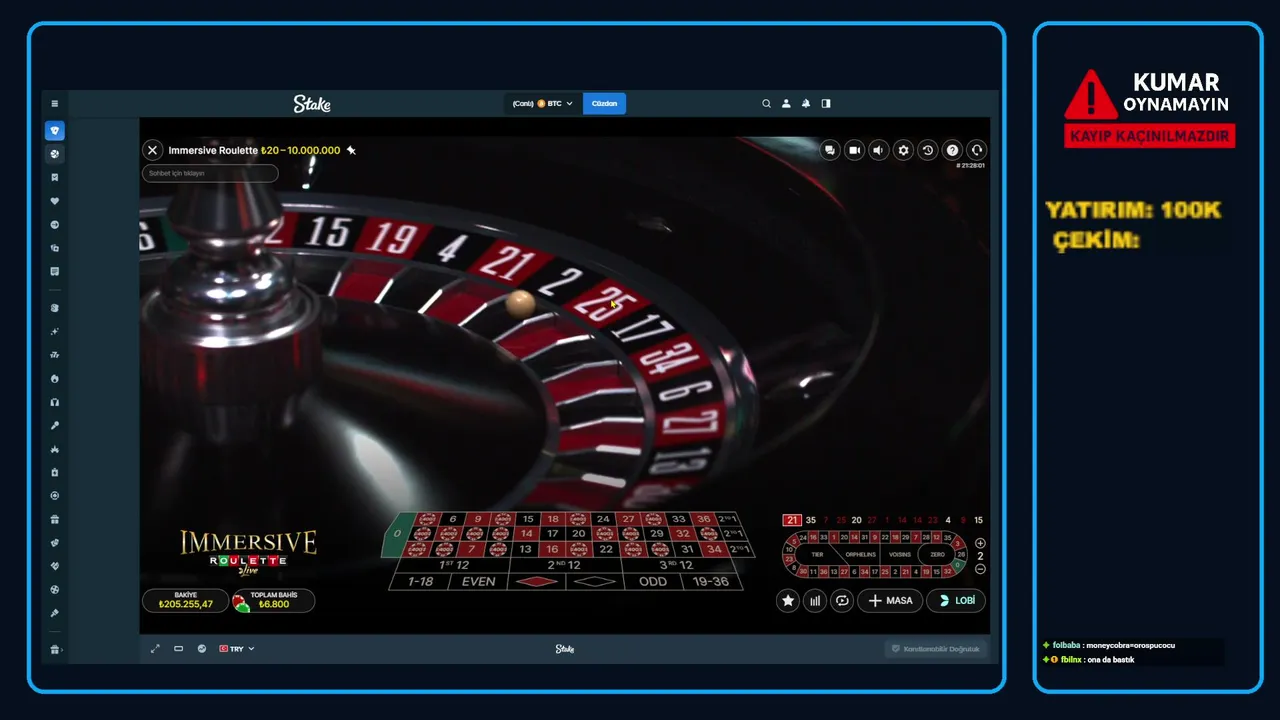Open search with the magnifier icon
The image size is (1280, 720).
tap(767, 103)
